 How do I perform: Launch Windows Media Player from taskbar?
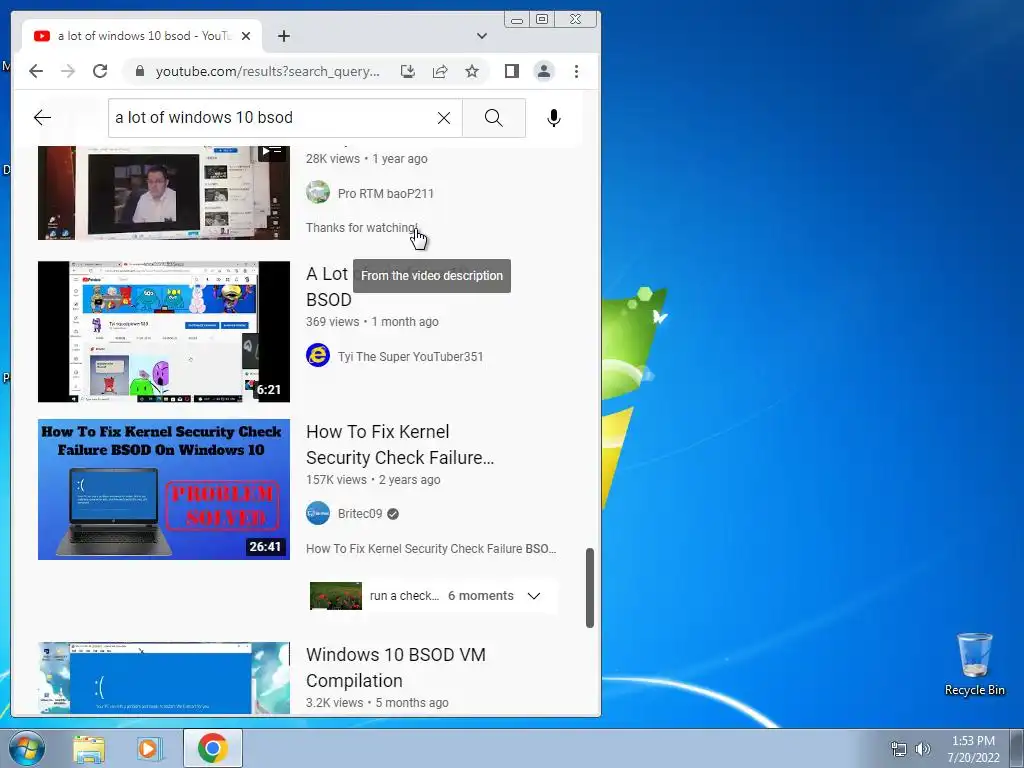click(x=150, y=748)
